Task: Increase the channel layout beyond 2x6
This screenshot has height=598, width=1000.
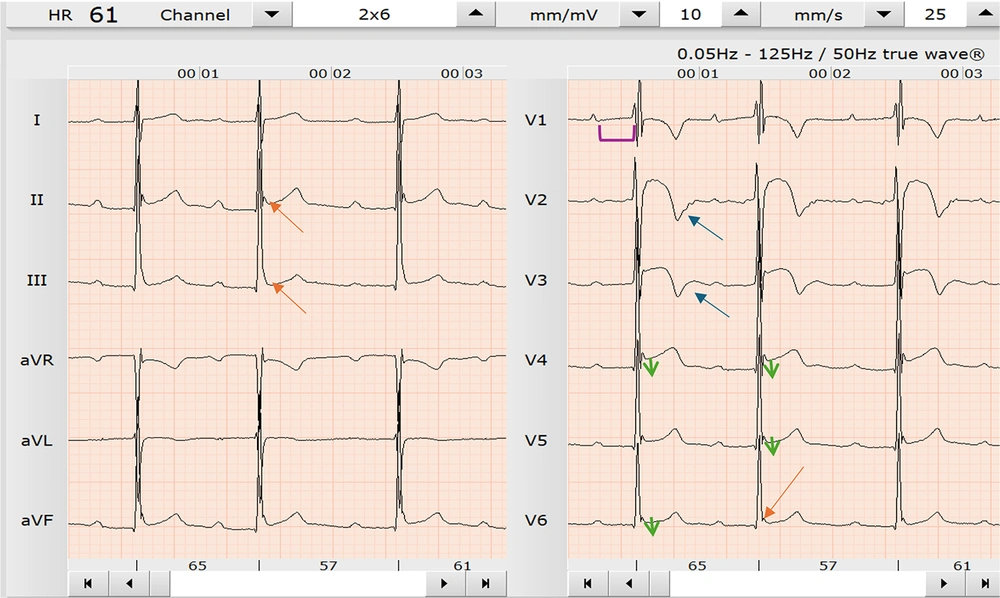Action: (475, 14)
